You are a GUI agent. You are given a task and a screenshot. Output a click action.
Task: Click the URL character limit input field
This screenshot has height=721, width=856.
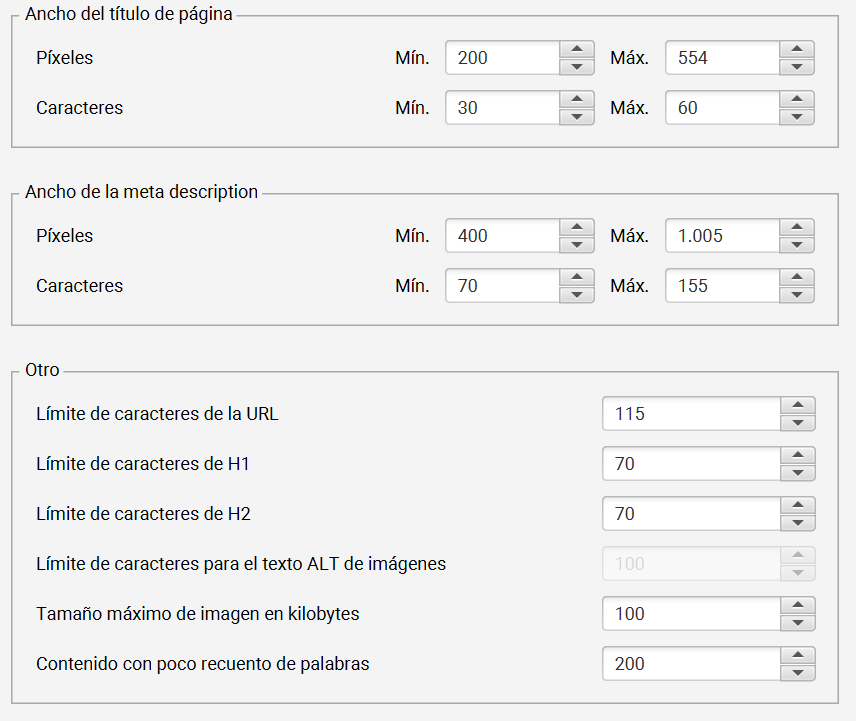[690, 413]
